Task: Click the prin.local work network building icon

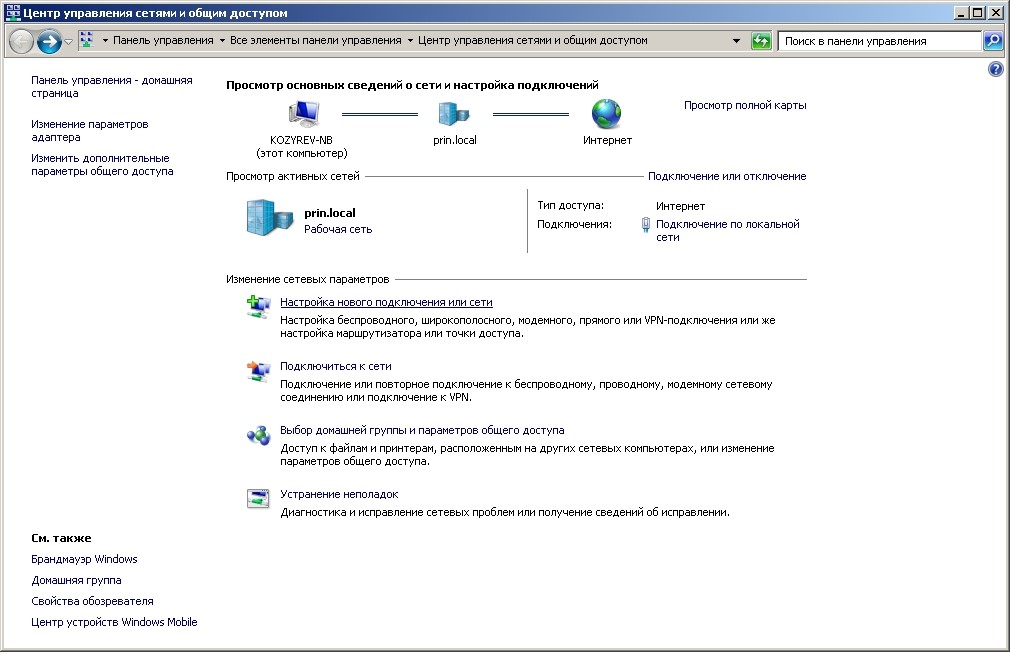Action: point(269,218)
